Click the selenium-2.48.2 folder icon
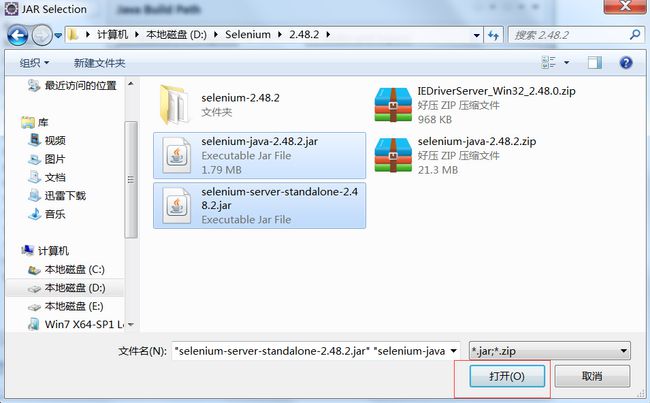The image size is (650, 403). (x=174, y=104)
